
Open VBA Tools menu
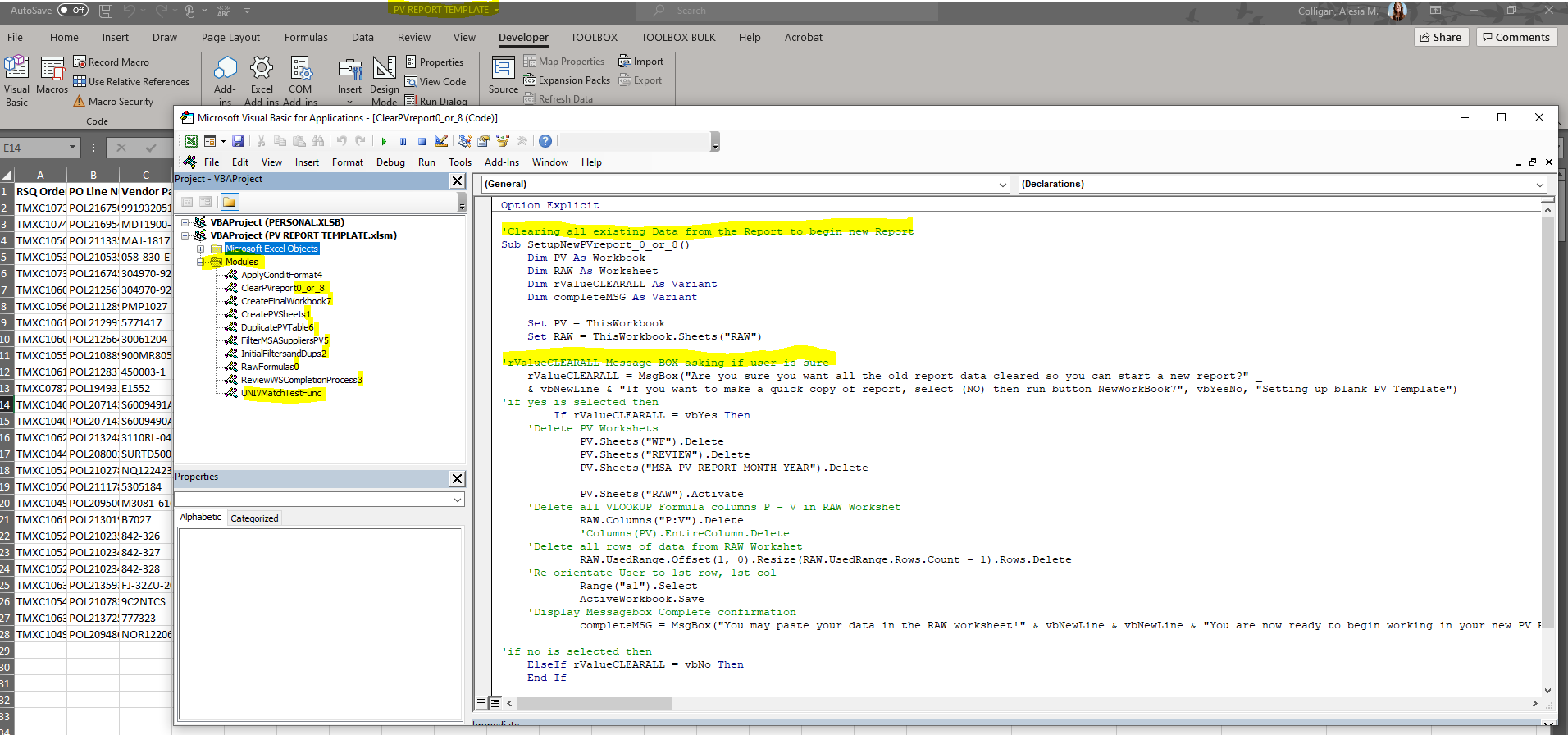click(460, 162)
